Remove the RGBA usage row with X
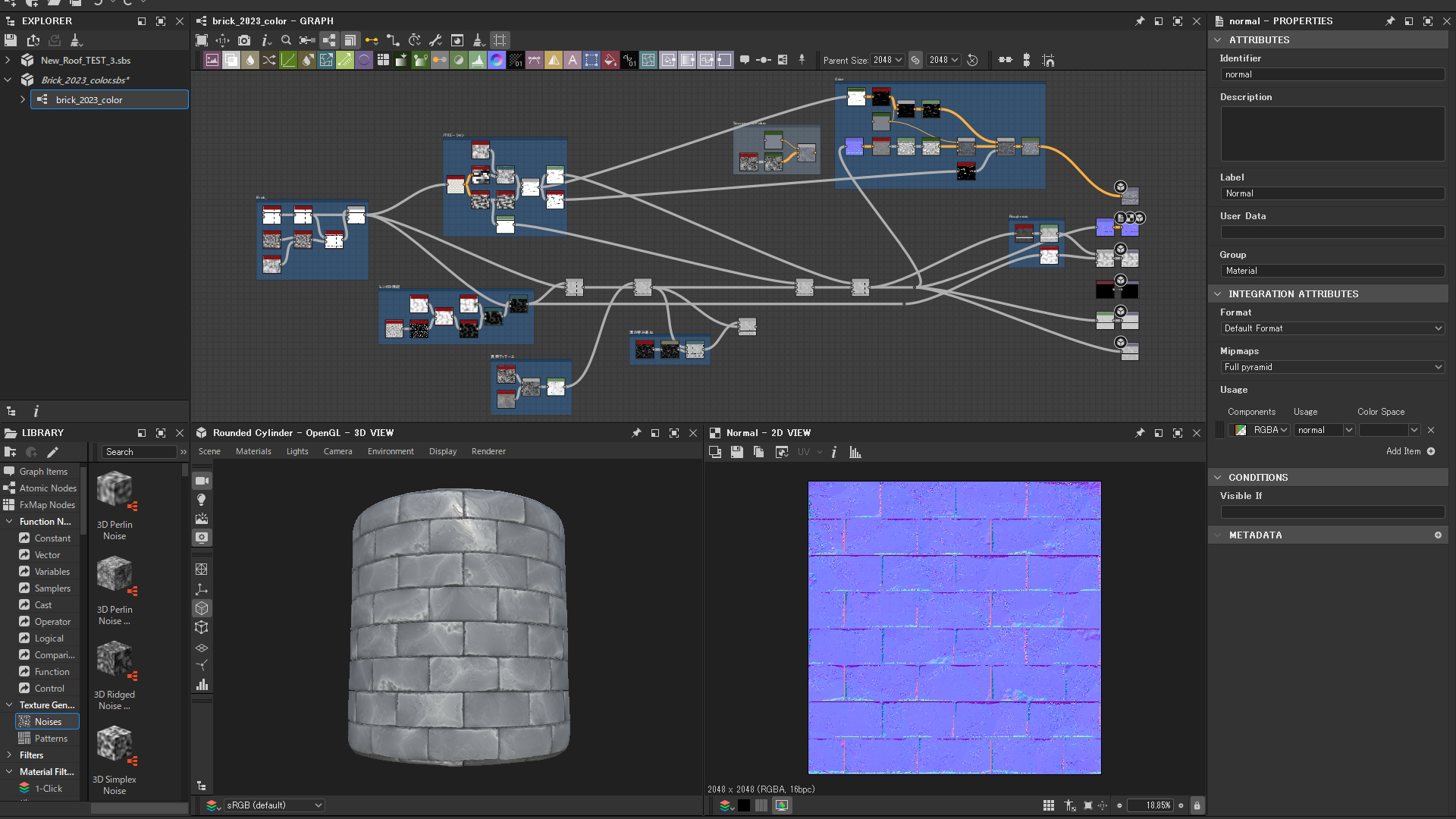The height and width of the screenshot is (819, 1456). [x=1431, y=430]
